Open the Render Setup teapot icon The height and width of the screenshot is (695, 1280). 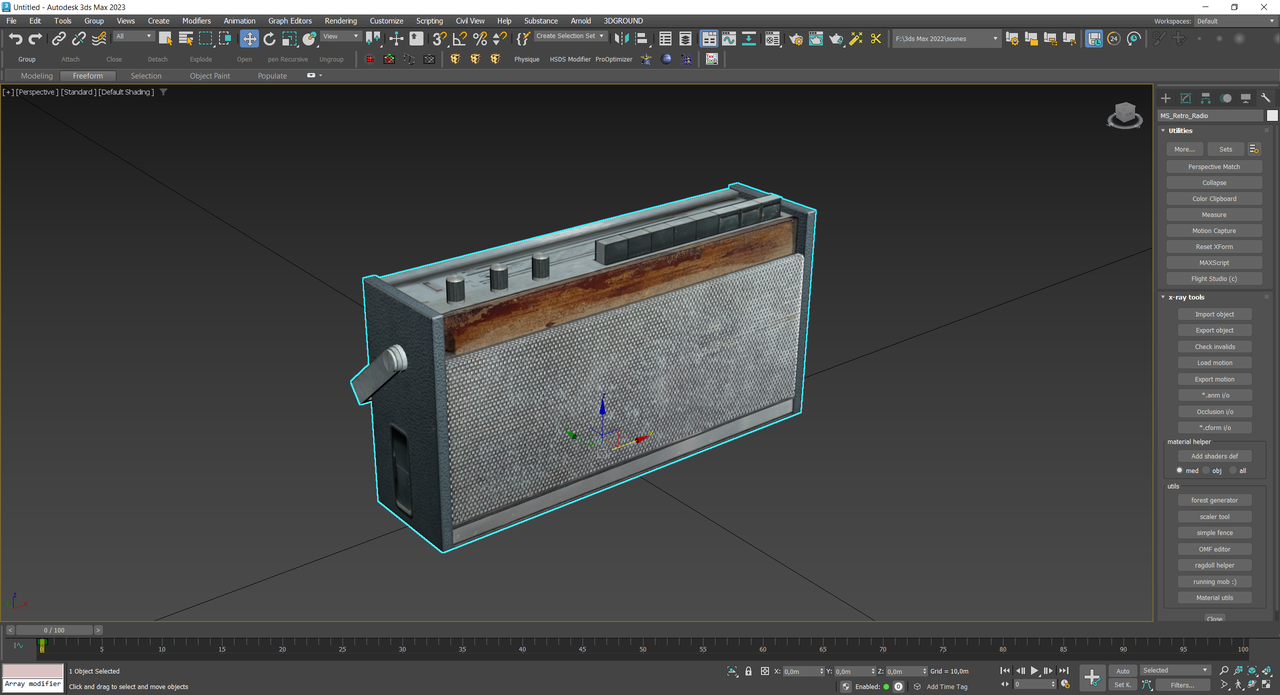(795, 38)
